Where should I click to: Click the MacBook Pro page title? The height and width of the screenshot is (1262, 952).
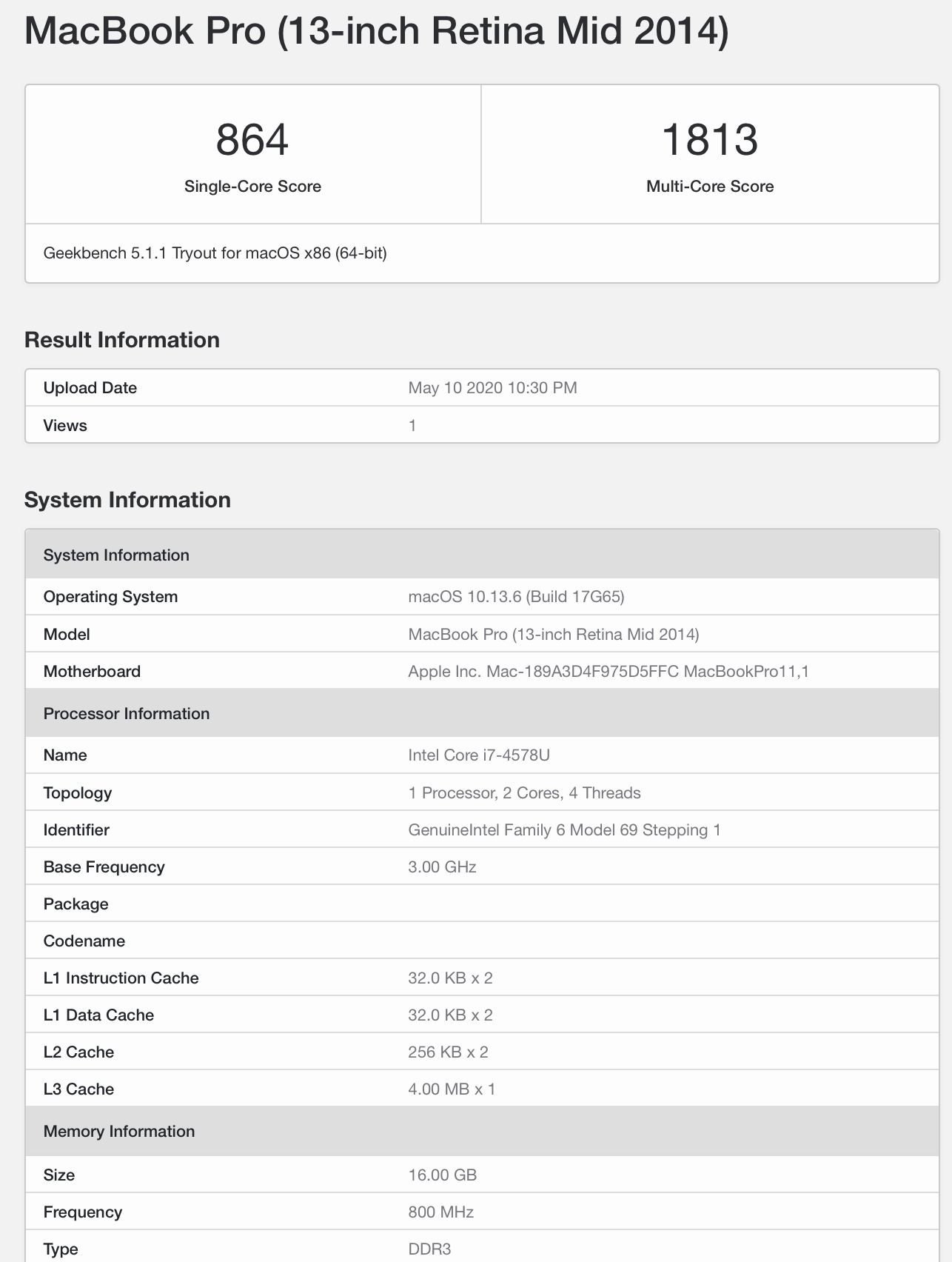(x=376, y=31)
